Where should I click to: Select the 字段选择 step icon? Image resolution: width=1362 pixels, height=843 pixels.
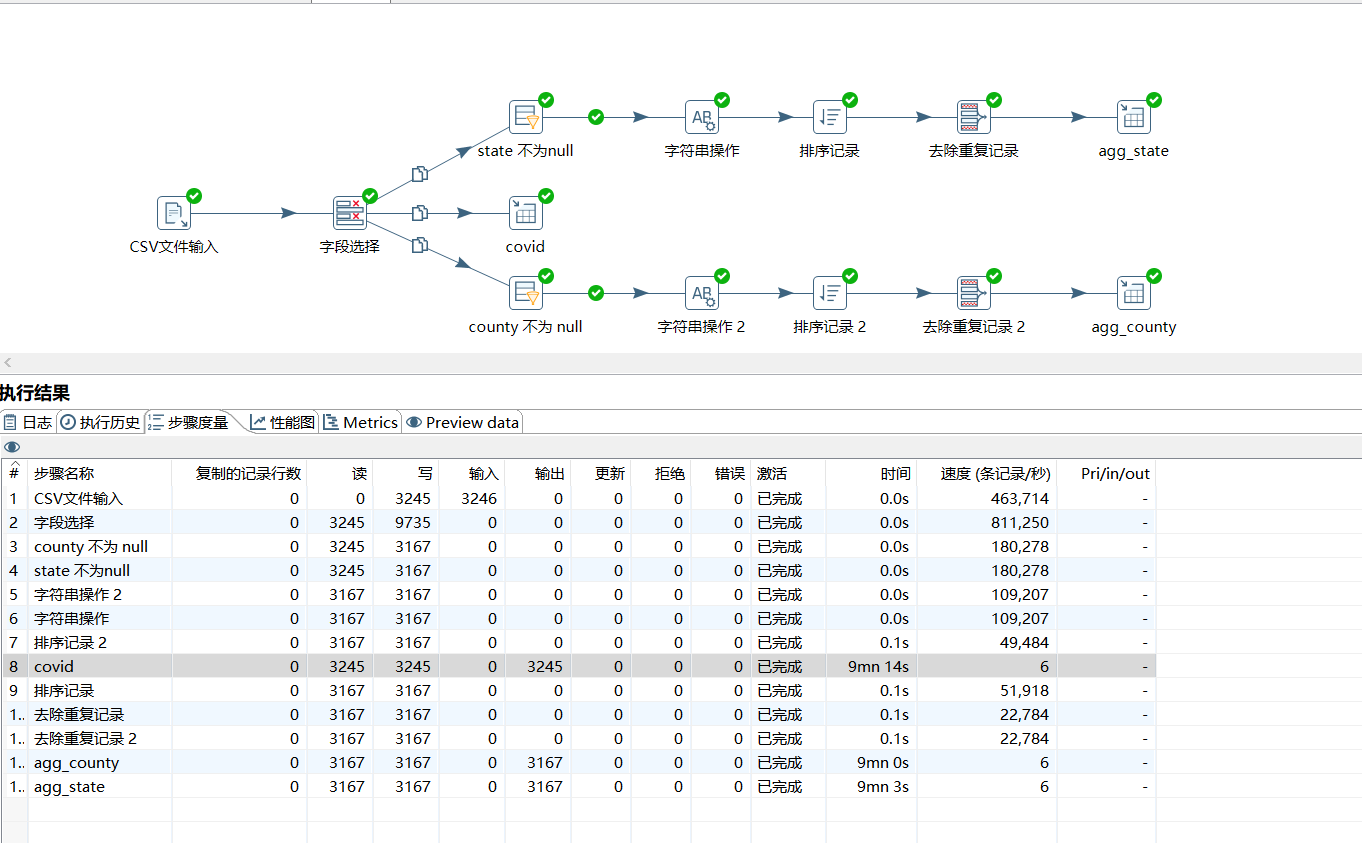pyautogui.click(x=350, y=213)
